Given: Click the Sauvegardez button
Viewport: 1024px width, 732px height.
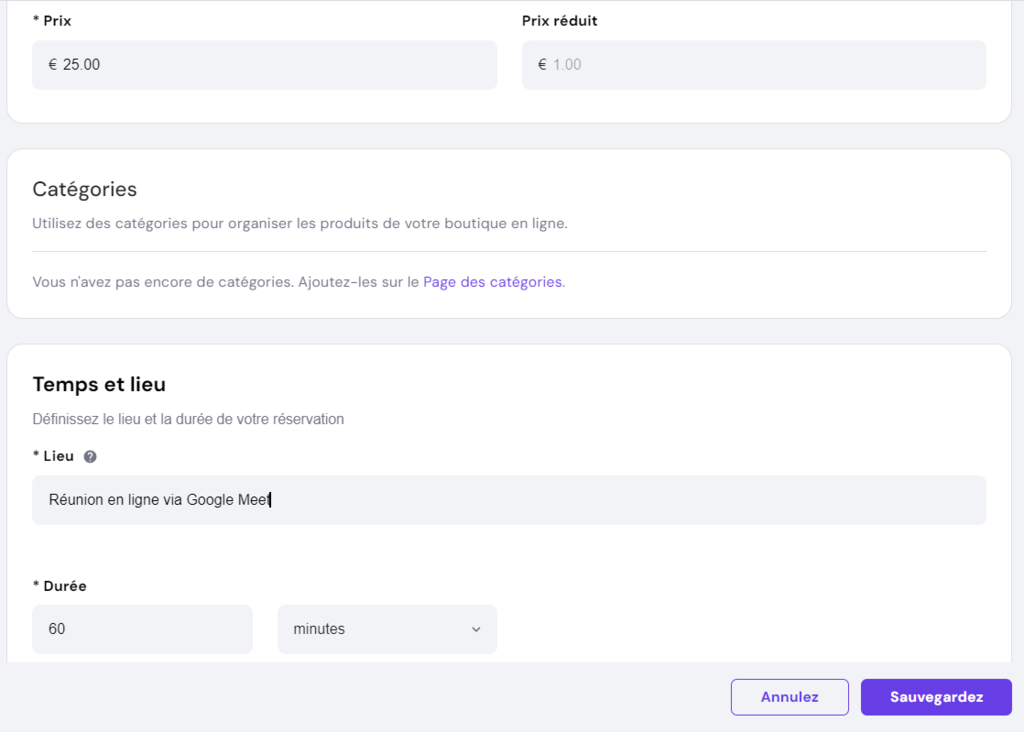Looking at the screenshot, I should (936, 697).
